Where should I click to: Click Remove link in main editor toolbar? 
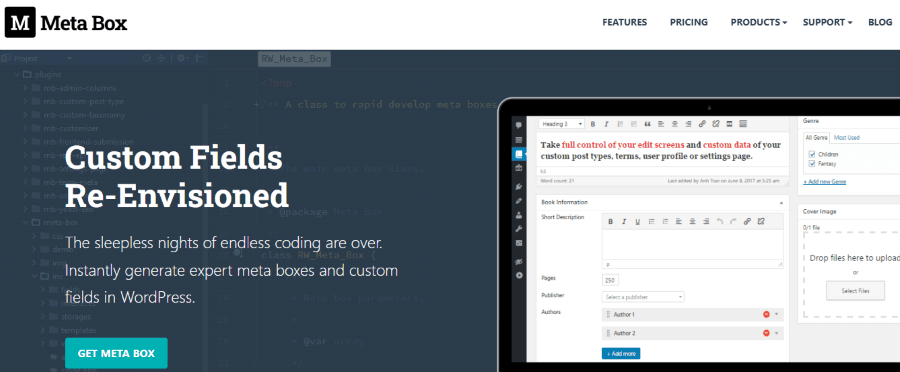tap(716, 124)
